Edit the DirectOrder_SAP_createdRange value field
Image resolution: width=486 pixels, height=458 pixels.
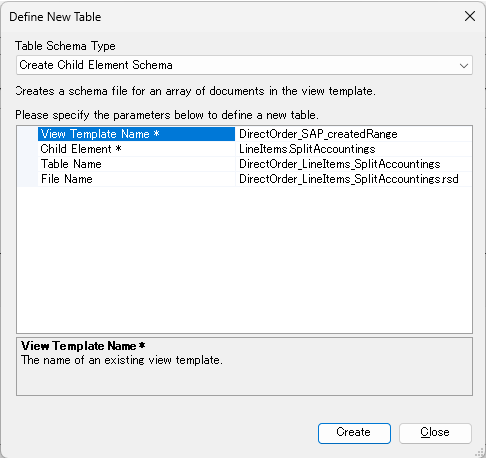coord(354,134)
